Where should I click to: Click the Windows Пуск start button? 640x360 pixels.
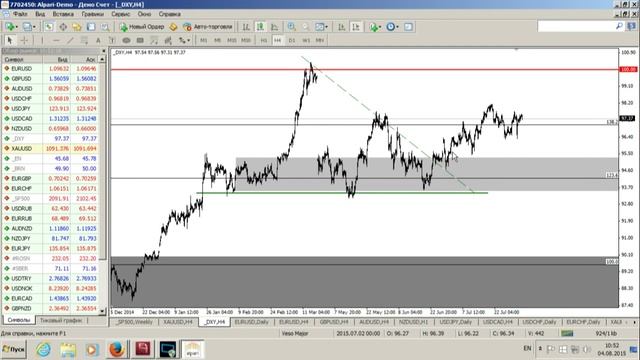pos(13,349)
